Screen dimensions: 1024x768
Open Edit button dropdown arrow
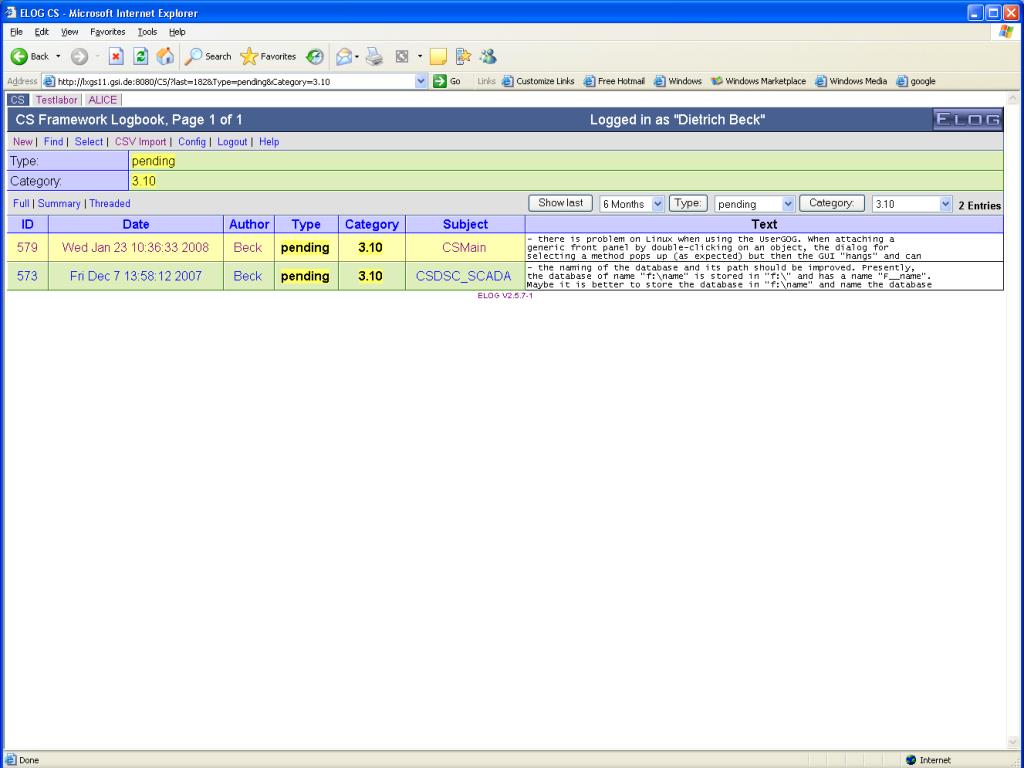tap(419, 57)
